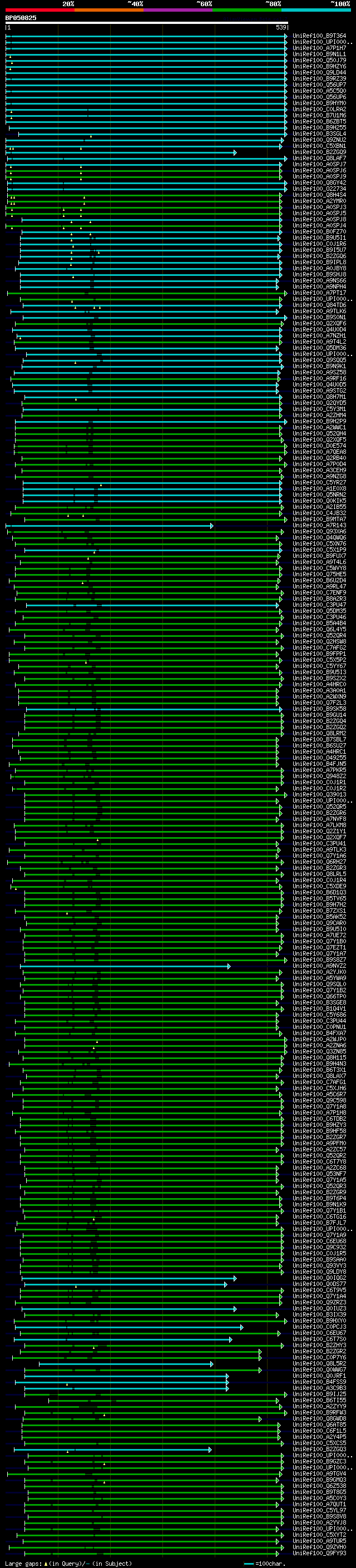Click UniRef100_Q8H115 hit label
The height and width of the screenshot is (1568, 356).
(x=319, y=1057)
